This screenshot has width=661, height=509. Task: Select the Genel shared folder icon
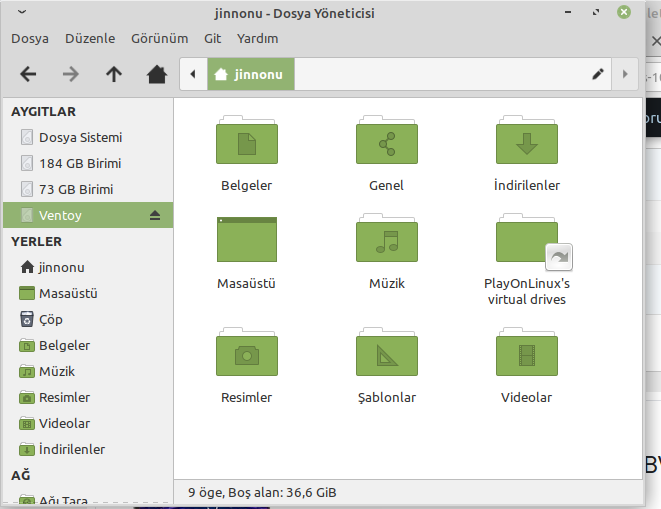coord(387,140)
